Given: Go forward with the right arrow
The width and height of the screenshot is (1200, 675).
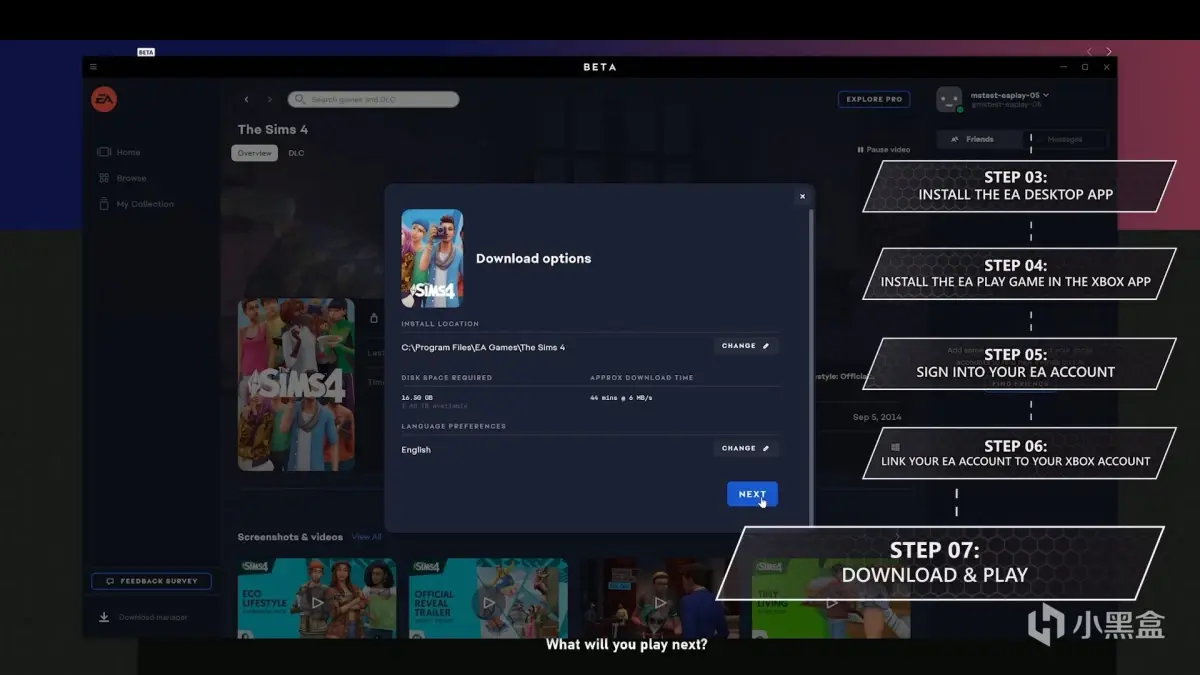Looking at the screenshot, I should tap(269, 99).
